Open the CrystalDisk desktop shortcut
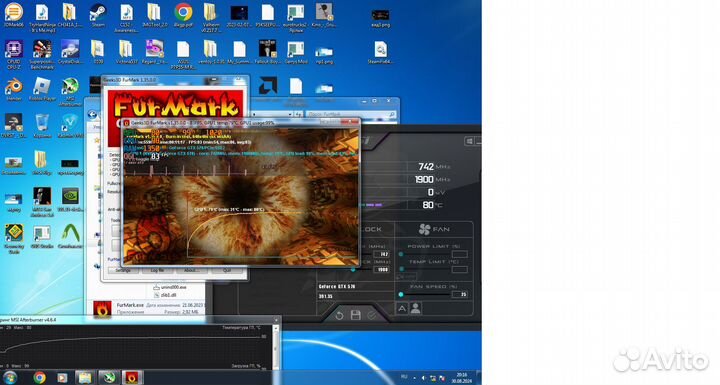 coord(70,51)
